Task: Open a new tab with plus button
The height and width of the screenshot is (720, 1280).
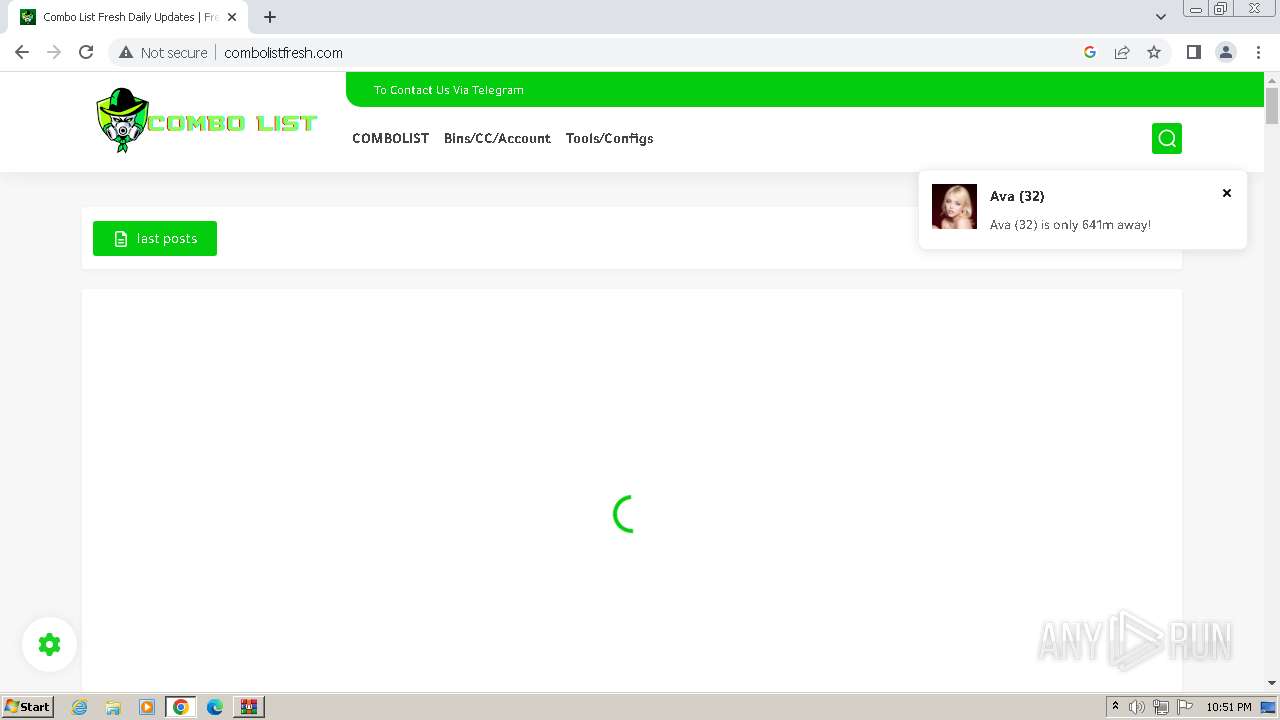Action: click(270, 17)
